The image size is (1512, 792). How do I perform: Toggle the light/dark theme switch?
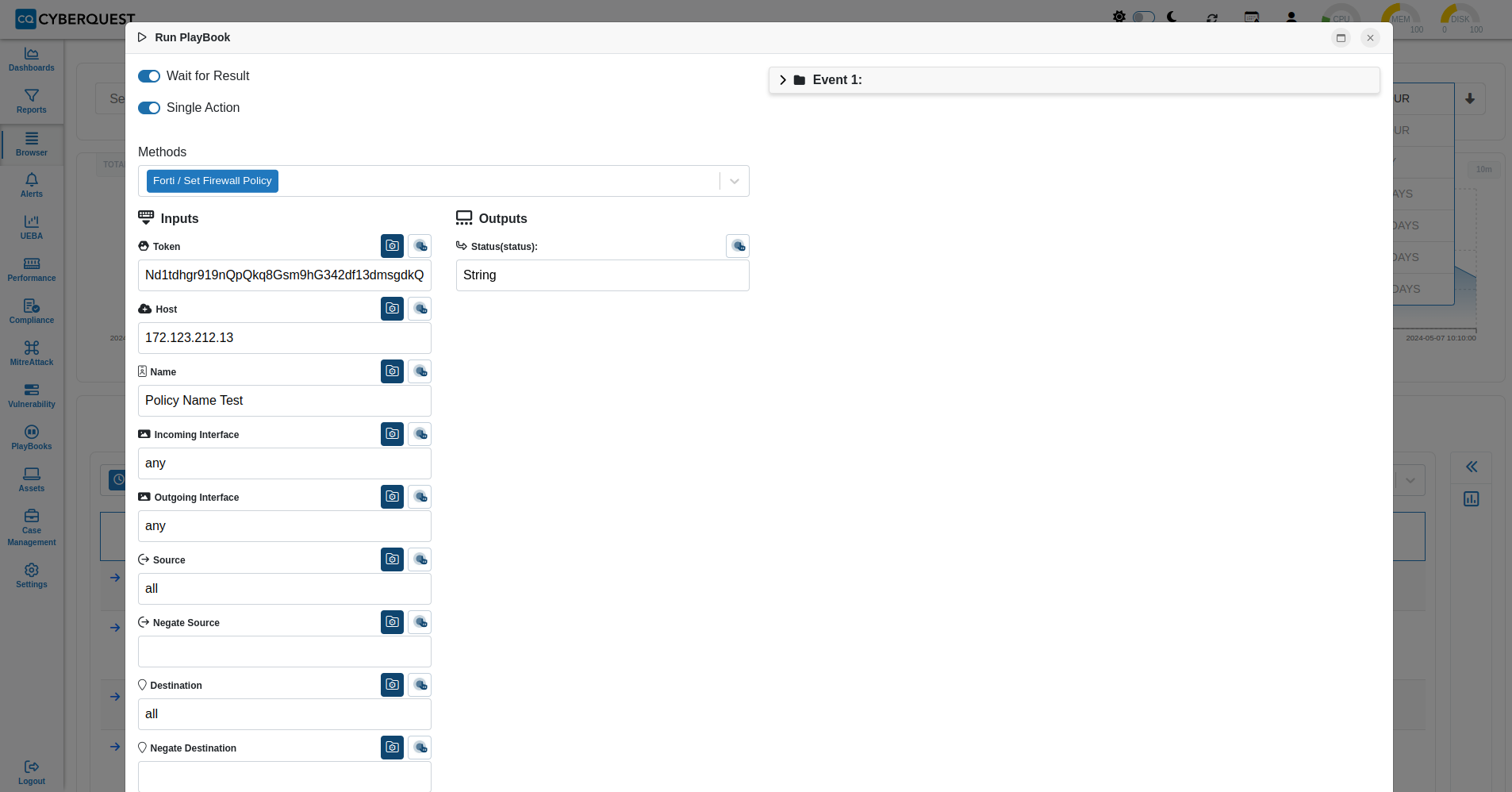[1143, 17]
